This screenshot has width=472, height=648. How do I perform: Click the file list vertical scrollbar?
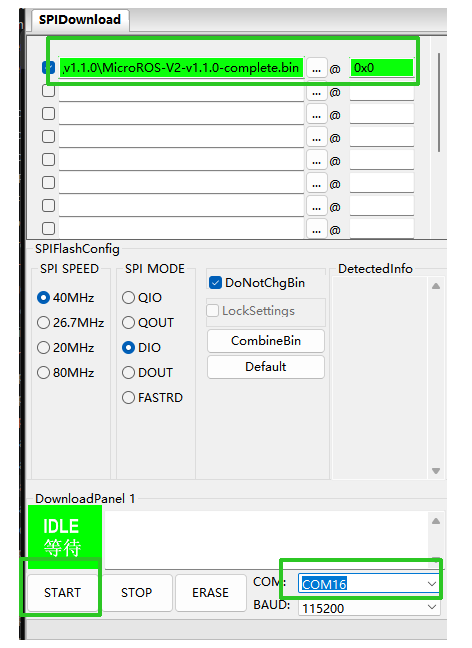pos(439,102)
